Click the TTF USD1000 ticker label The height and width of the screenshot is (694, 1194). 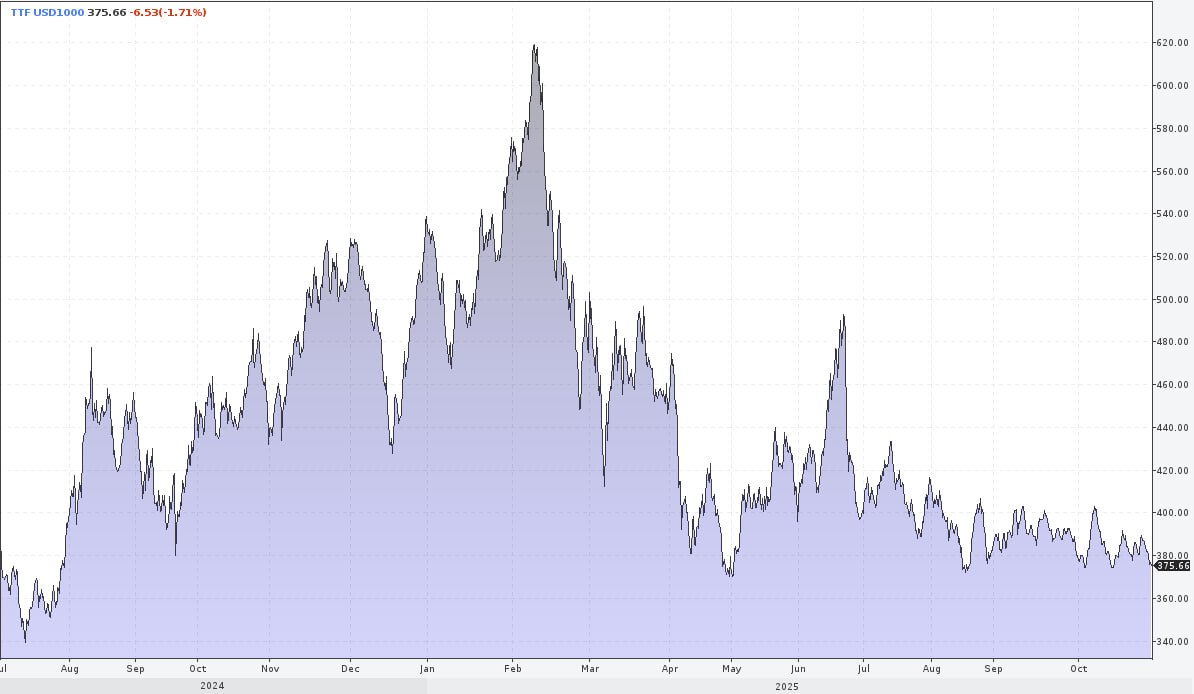click(x=46, y=12)
